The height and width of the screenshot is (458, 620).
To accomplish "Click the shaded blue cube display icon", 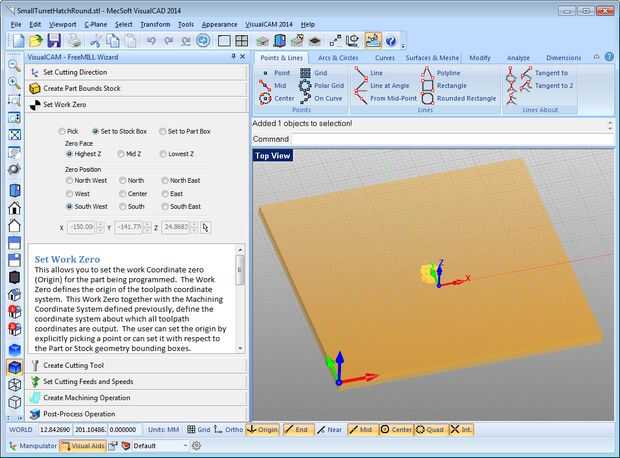I will [x=15, y=367].
